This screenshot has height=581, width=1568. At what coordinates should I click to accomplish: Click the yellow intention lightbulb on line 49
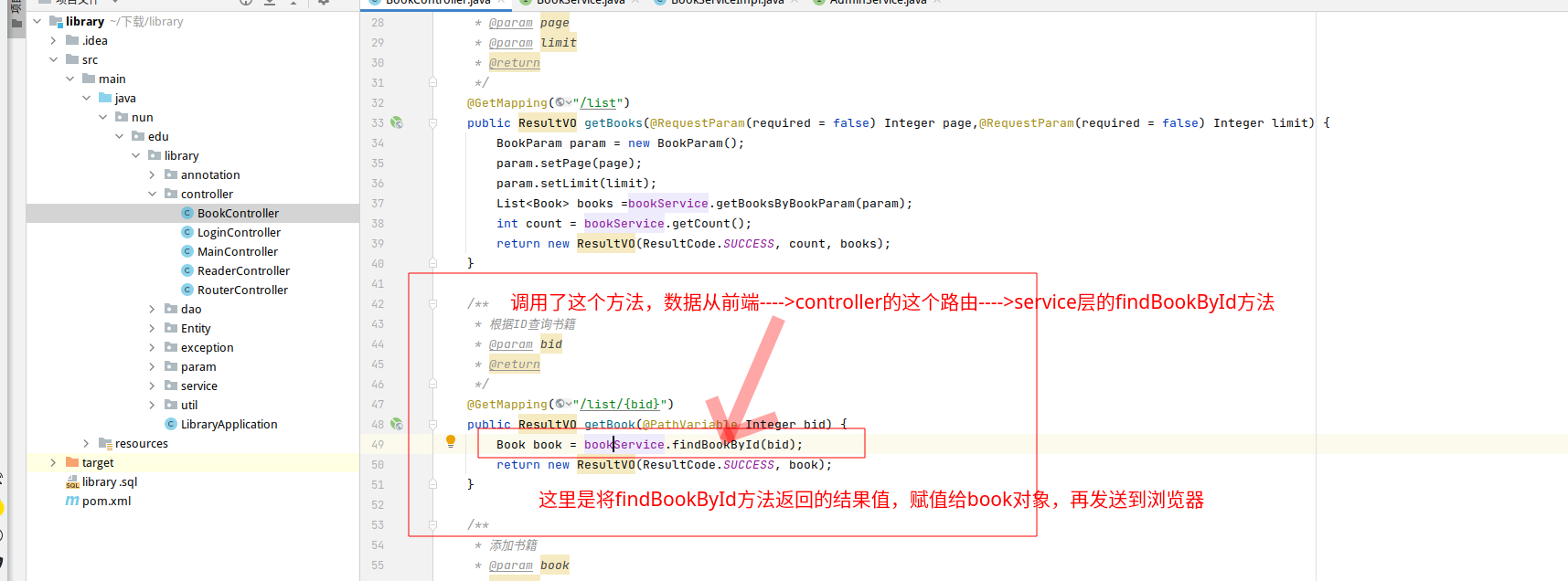pyautogui.click(x=451, y=442)
